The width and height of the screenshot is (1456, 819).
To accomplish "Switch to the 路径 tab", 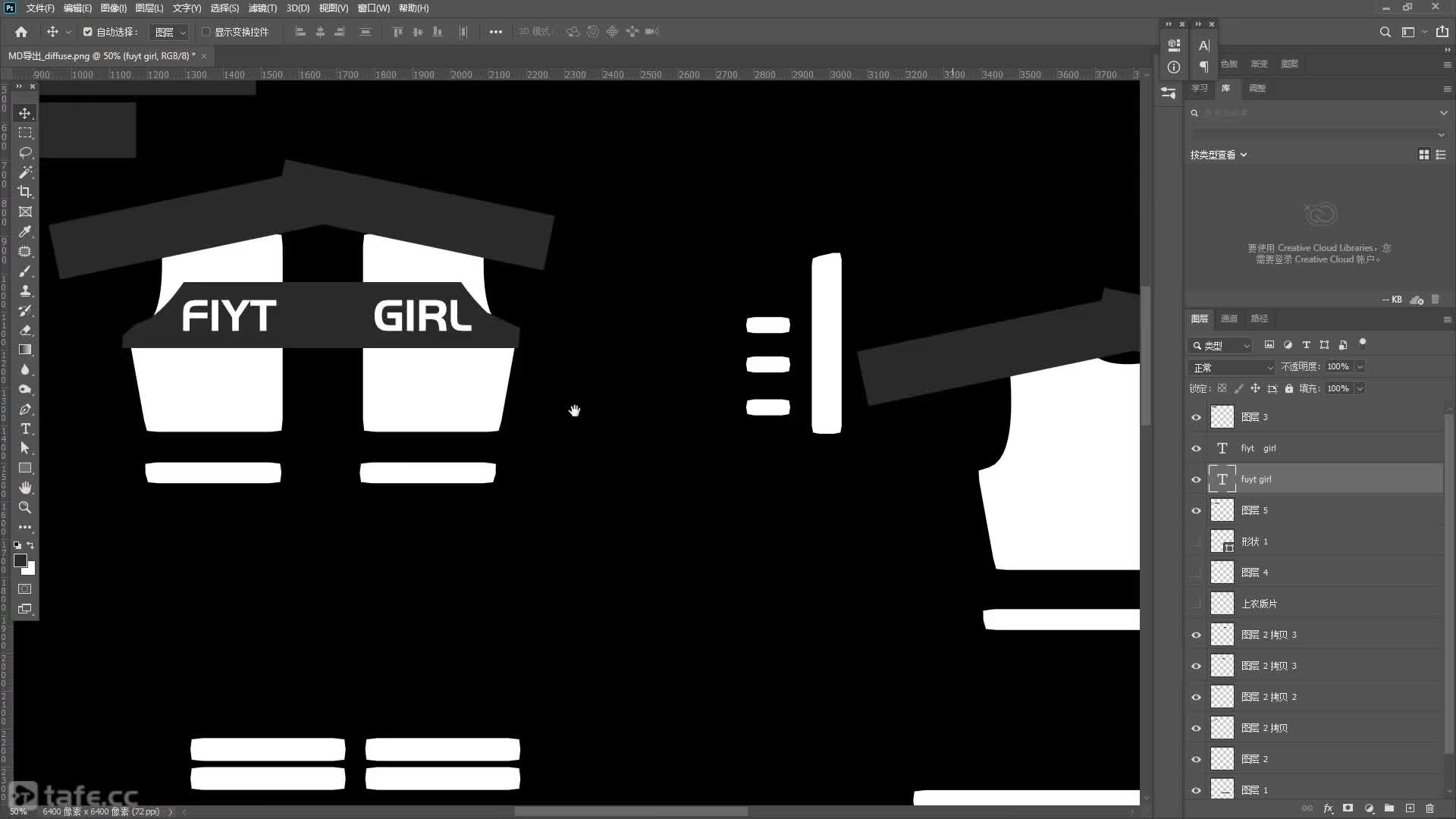I will [1260, 318].
